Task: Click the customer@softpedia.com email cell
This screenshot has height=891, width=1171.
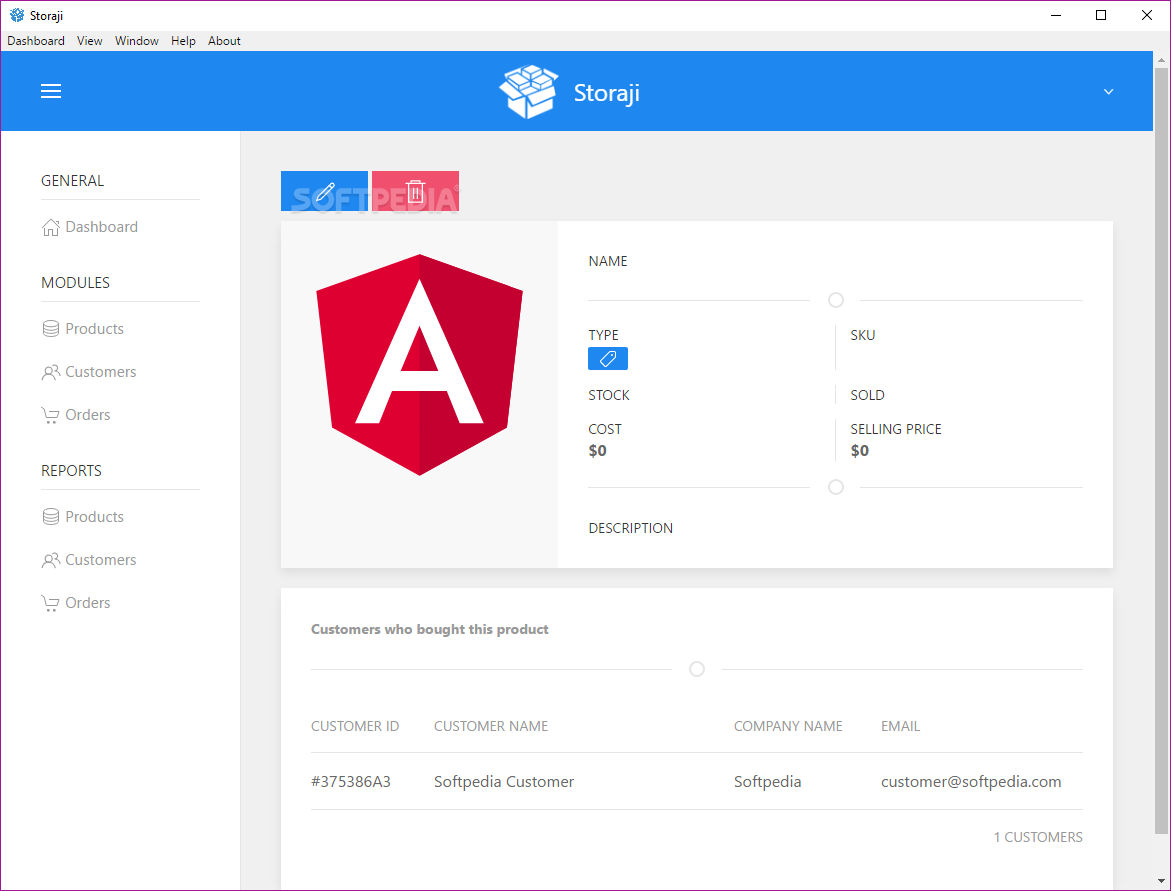Action: click(x=971, y=782)
